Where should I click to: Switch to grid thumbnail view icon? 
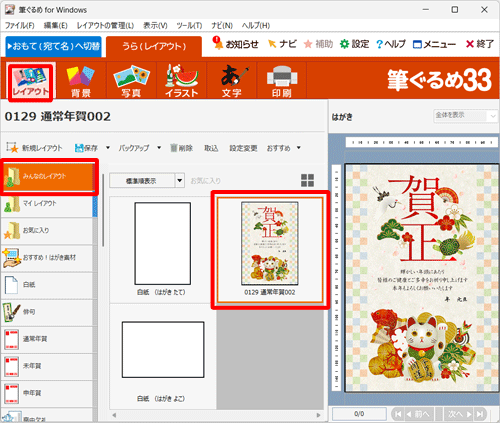pyautogui.click(x=307, y=180)
